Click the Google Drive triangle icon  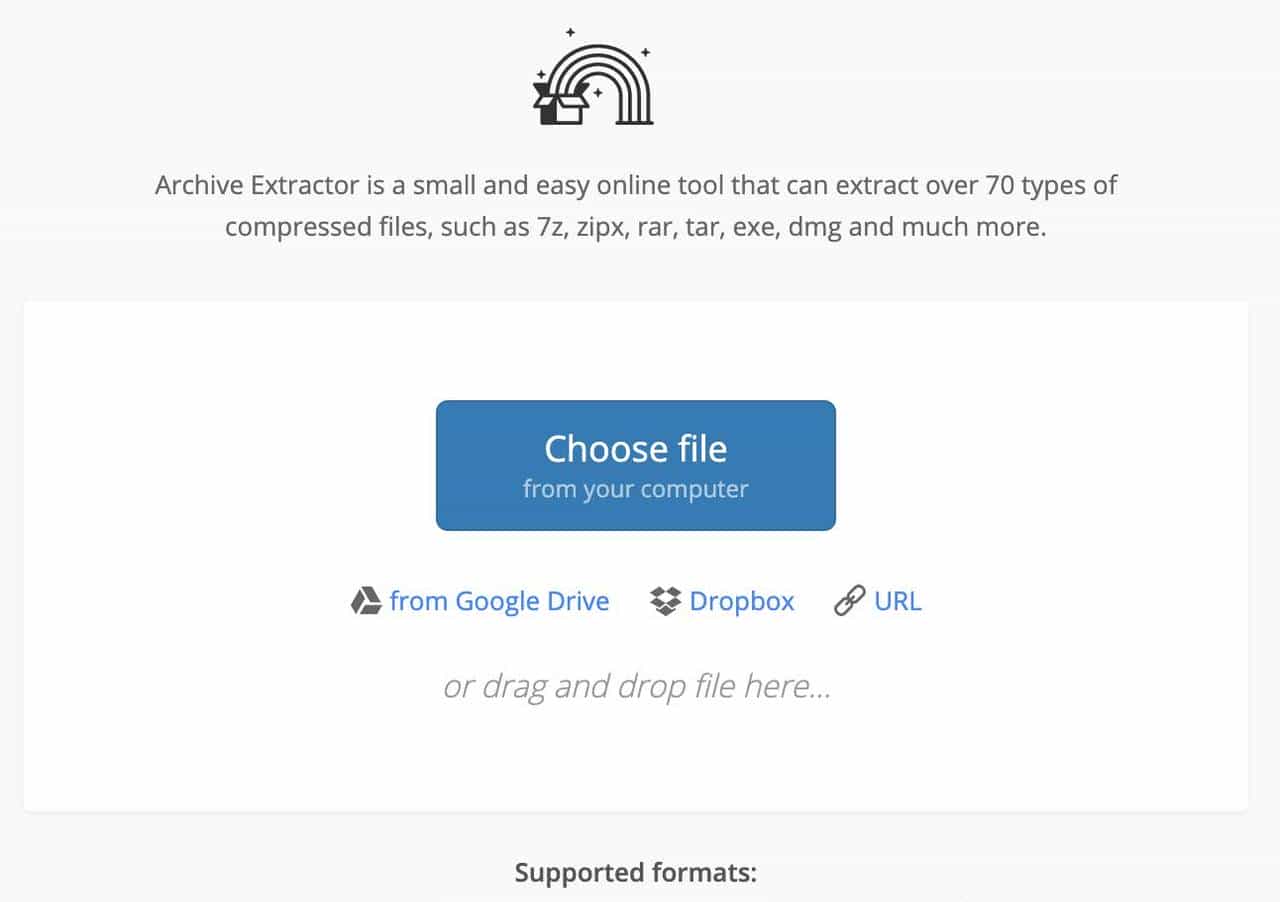pos(366,601)
